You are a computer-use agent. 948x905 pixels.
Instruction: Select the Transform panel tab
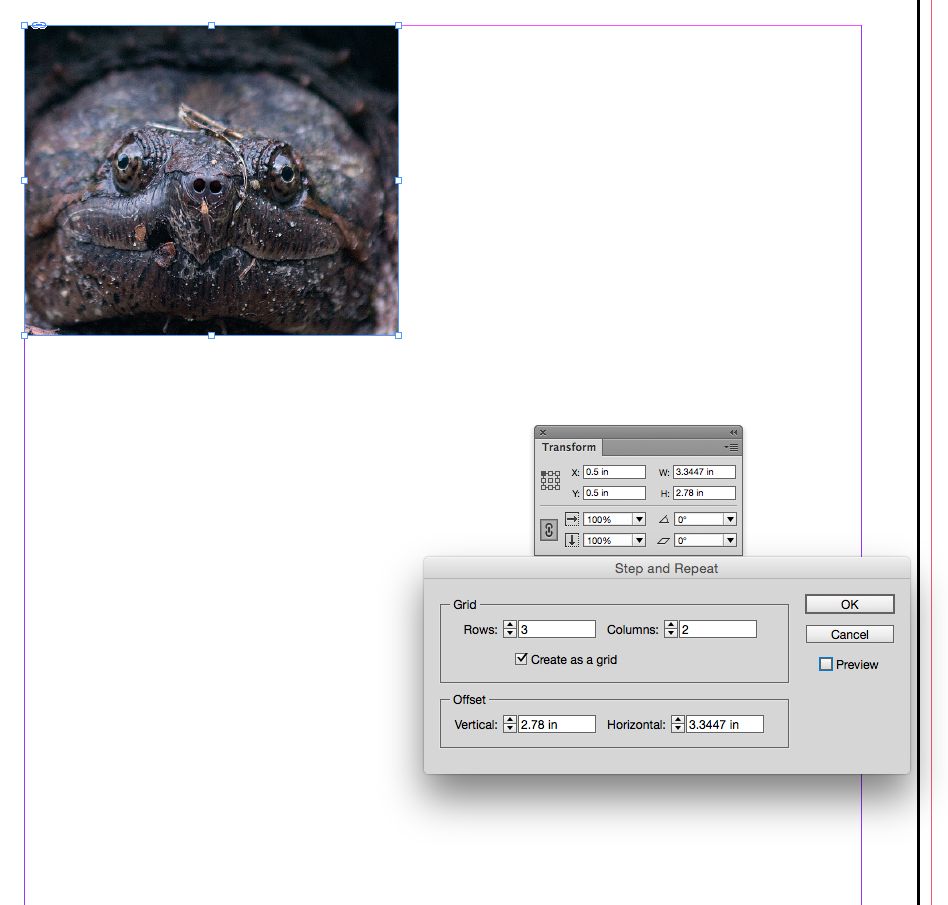click(x=569, y=447)
